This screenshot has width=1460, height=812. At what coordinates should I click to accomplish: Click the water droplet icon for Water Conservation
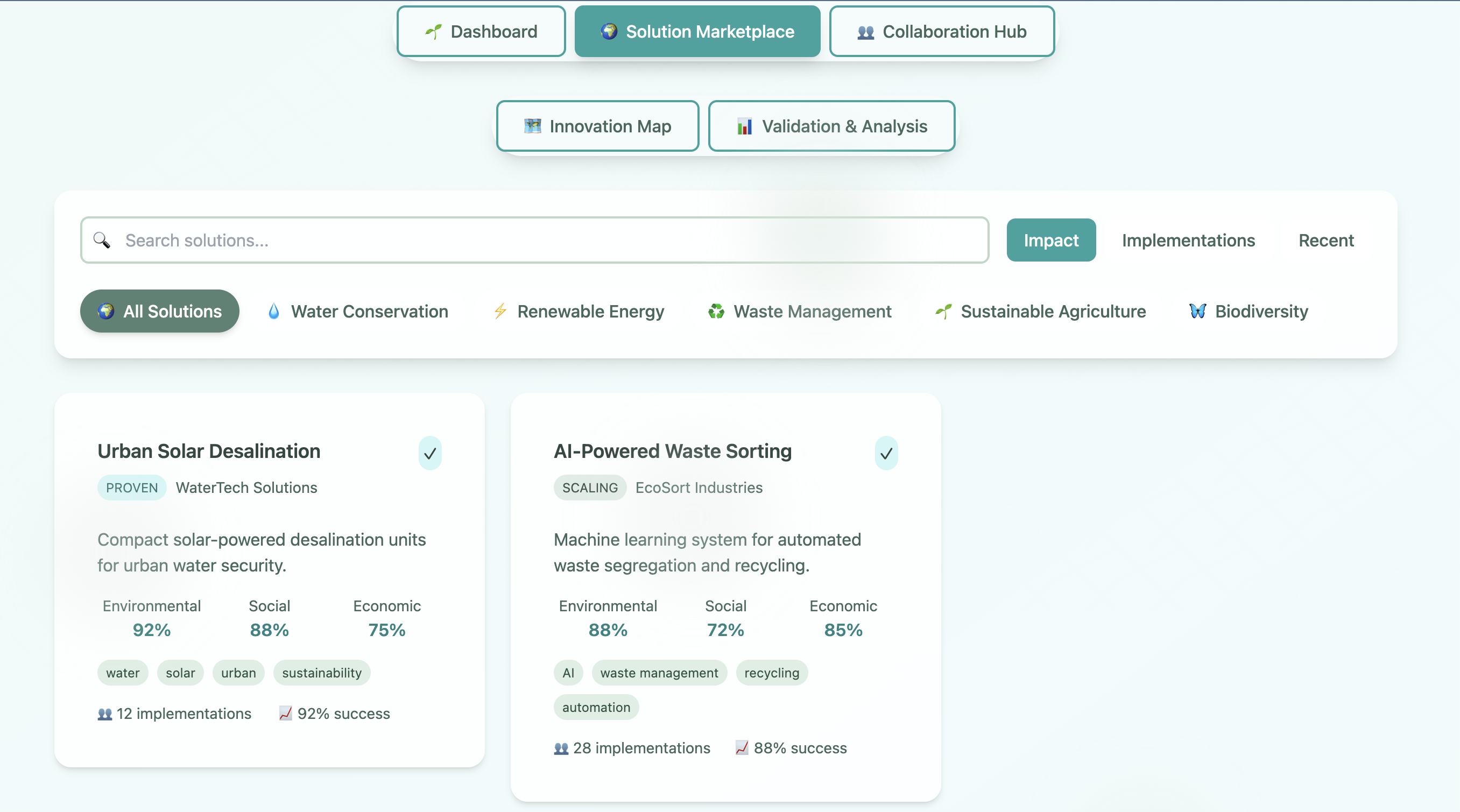tap(274, 311)
